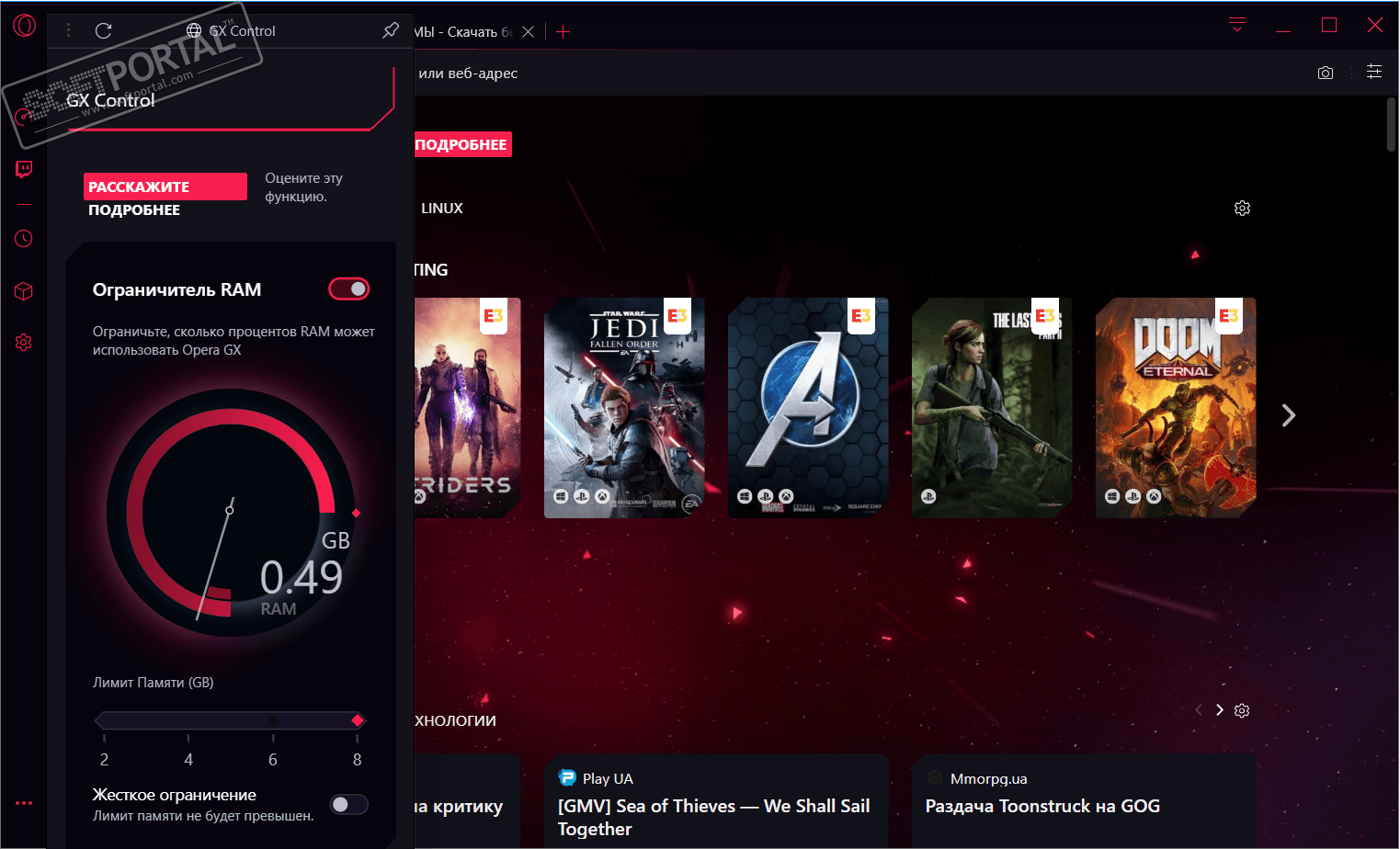Image resolution: width=1400 pixels, height=849 pixels.
Task: Click the "Mmorpg.ua" source name
Action: [989, 779]
